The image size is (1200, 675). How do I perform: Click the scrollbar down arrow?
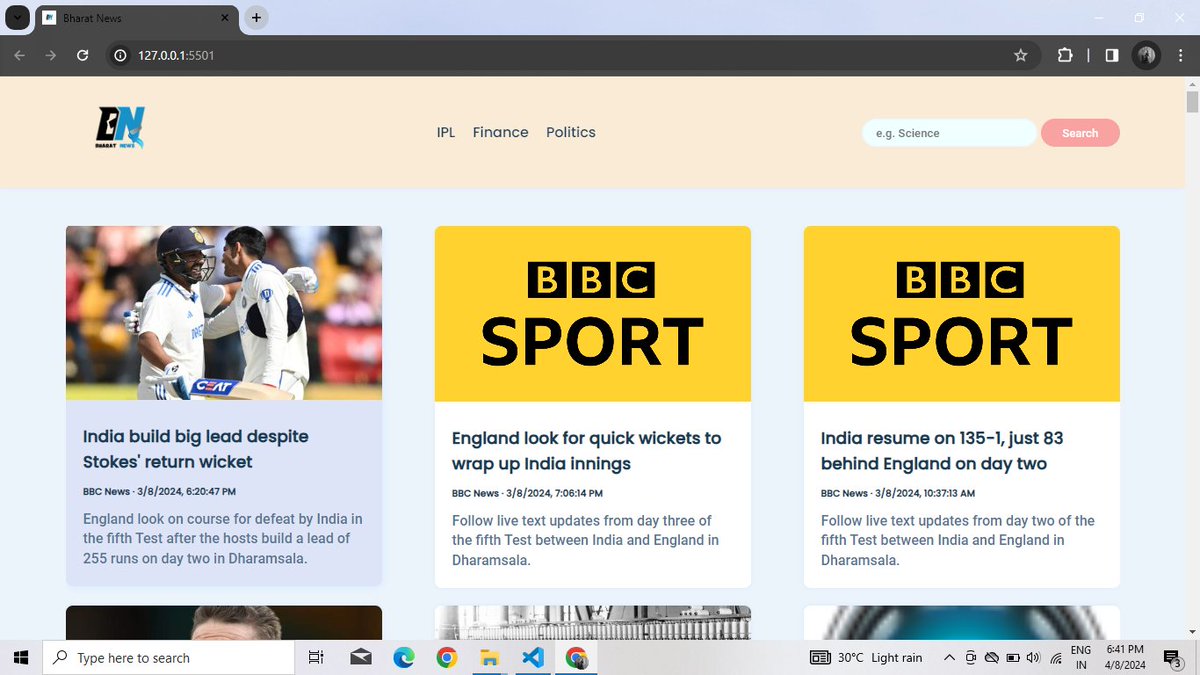1192,631
